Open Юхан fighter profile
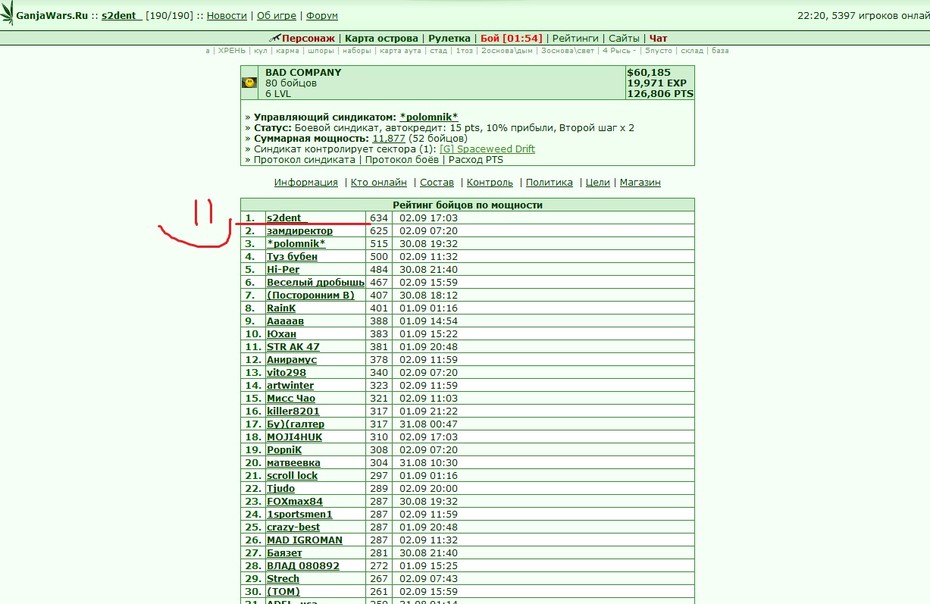Viewport: 930px width, 604px height. pos(281,334)
